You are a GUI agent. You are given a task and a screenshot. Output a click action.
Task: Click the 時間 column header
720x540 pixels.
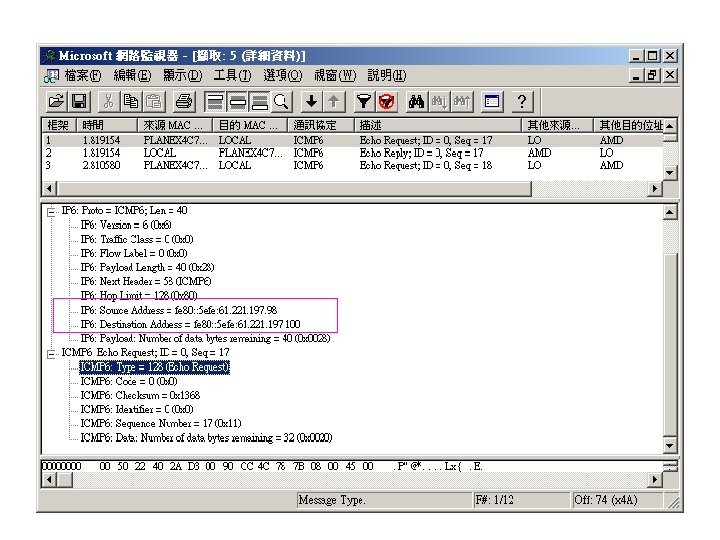(107, 125)
